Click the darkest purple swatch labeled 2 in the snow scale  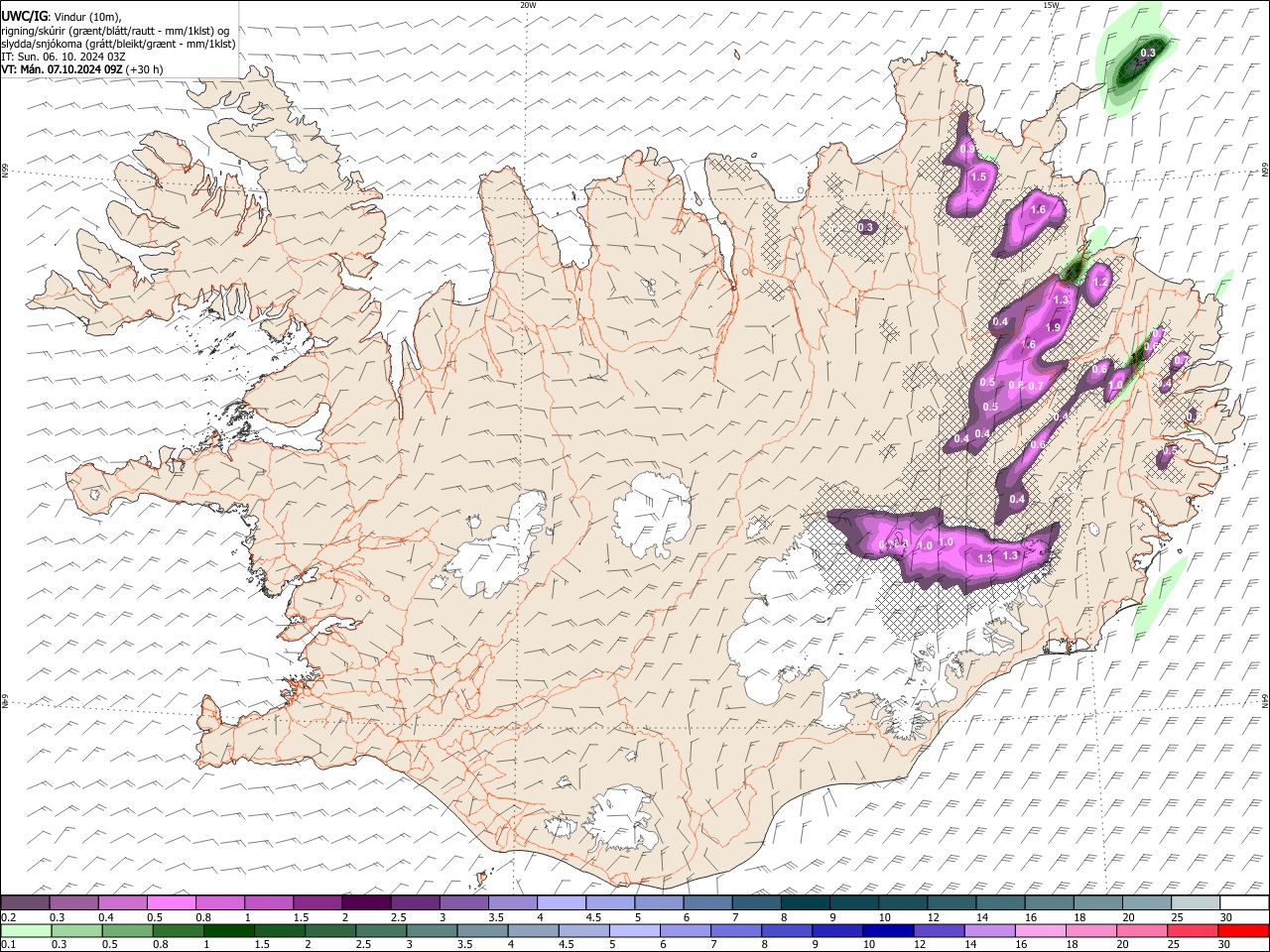(x=366, y=903)
